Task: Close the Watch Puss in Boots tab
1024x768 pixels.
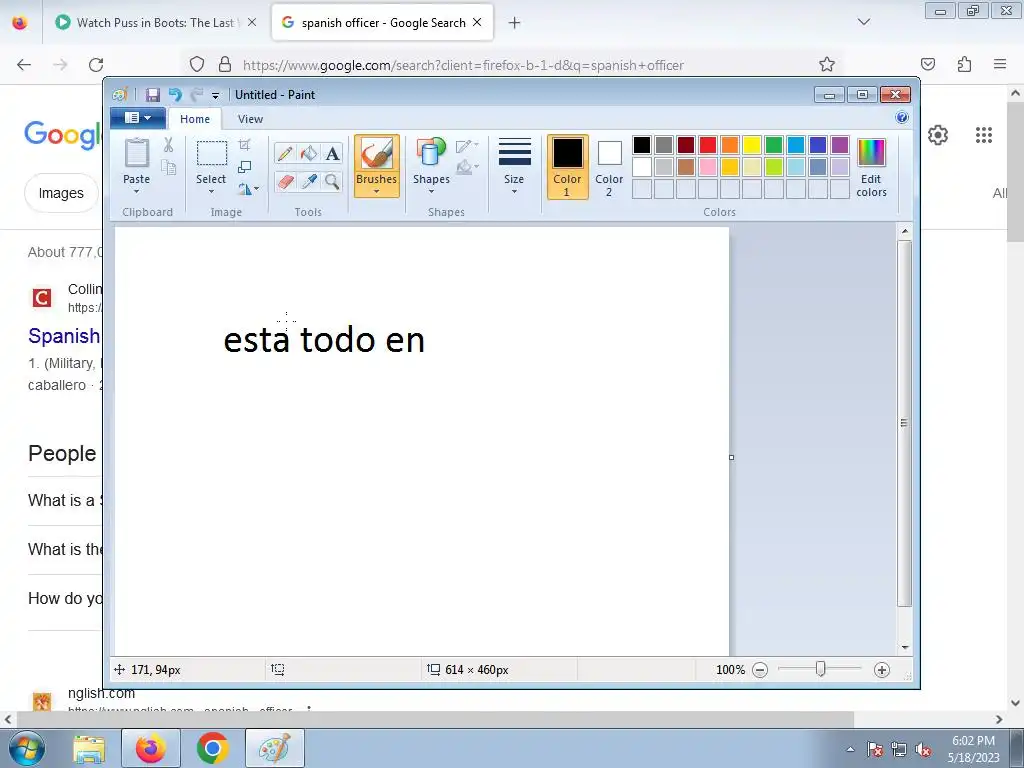Action: [x=251, y=22]
